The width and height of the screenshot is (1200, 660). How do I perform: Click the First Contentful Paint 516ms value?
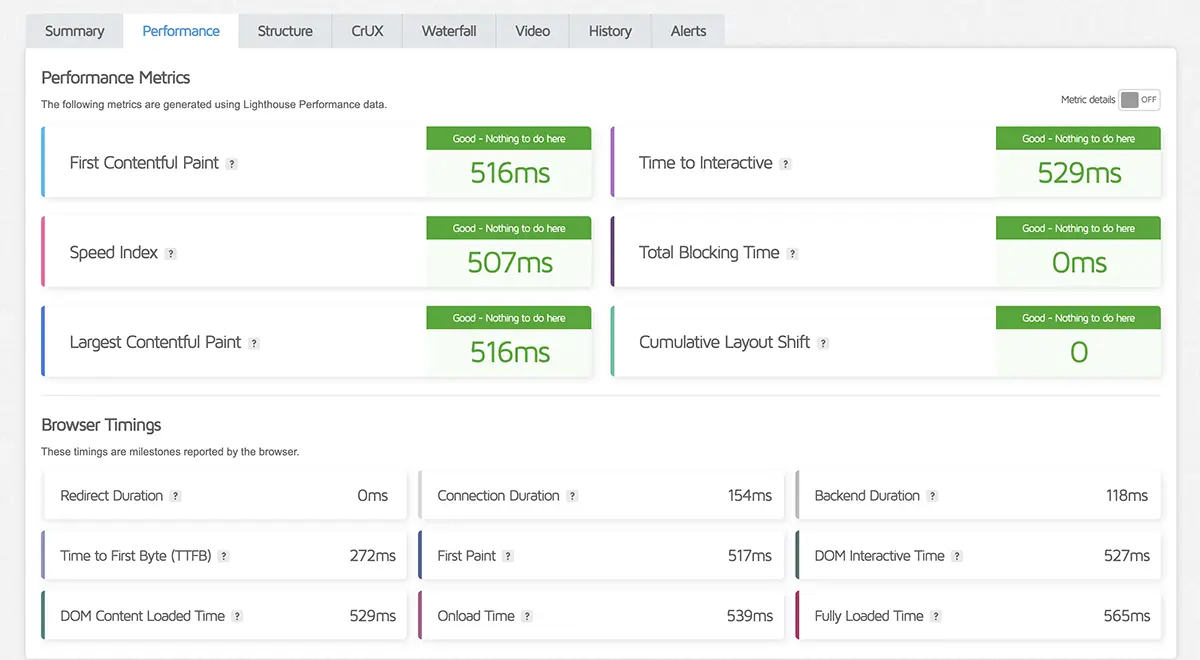pyautogui.click(x=510, y=173)
